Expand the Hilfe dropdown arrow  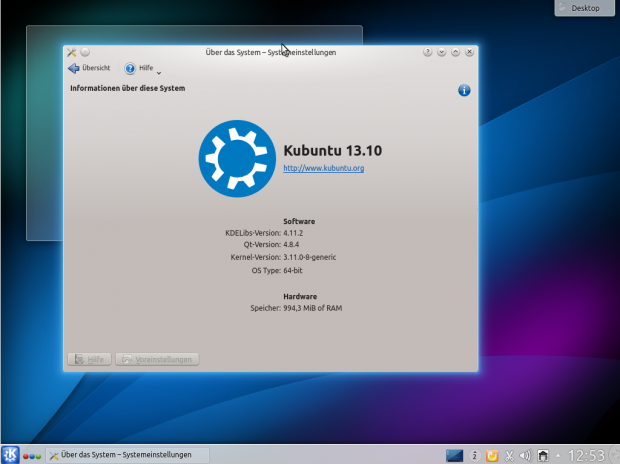[159, 73]
